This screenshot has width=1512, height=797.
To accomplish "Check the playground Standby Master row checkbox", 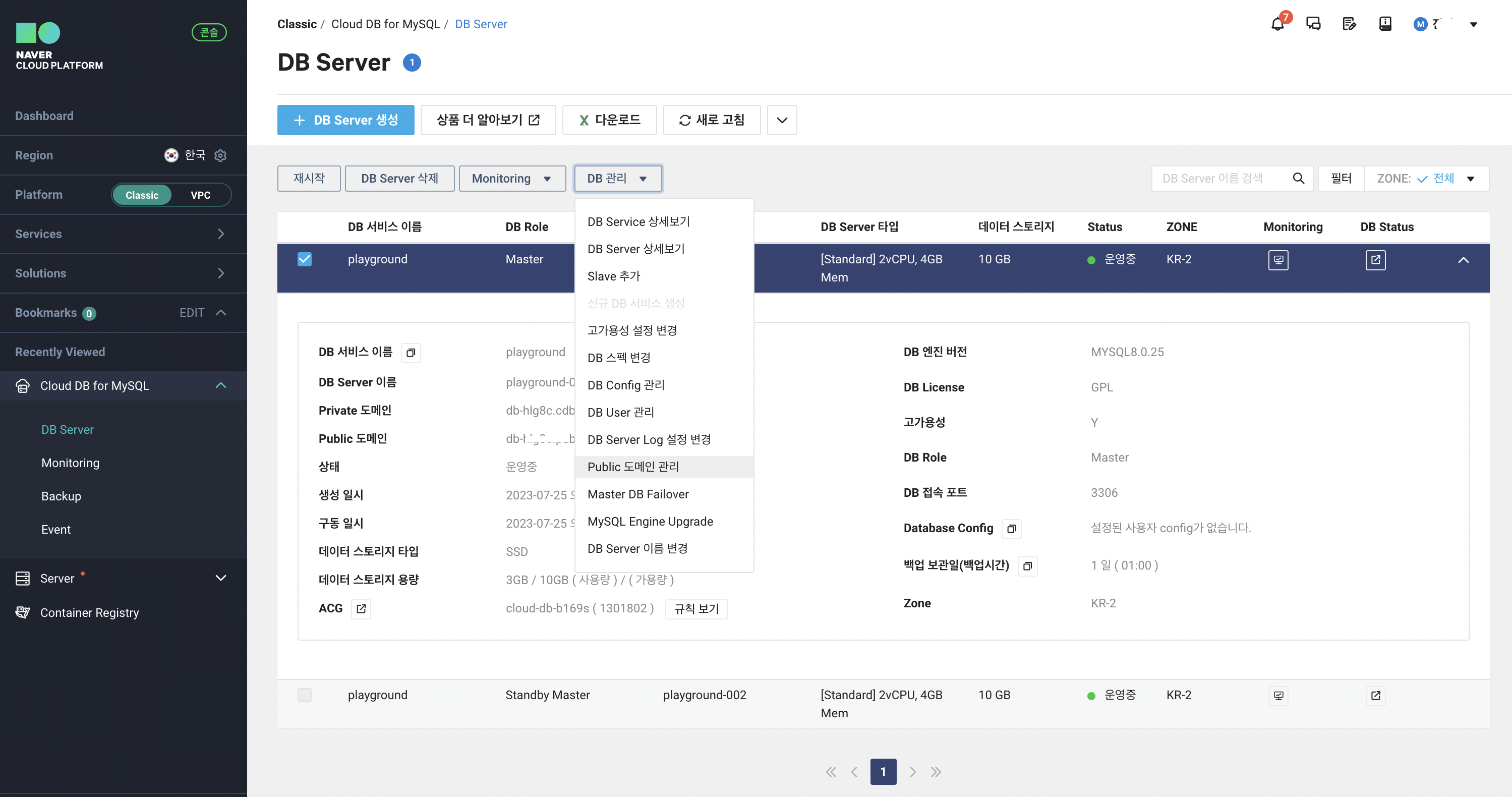I will click(x=305, y=696).
